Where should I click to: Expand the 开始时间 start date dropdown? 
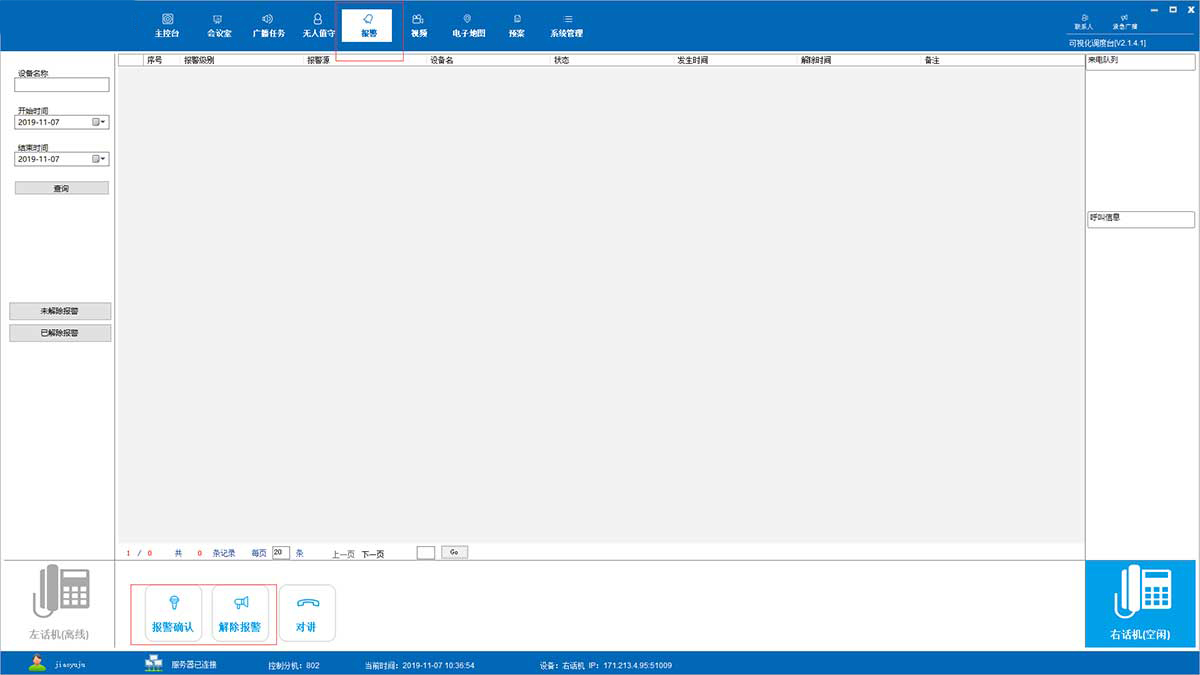click(x=100, y=122)
